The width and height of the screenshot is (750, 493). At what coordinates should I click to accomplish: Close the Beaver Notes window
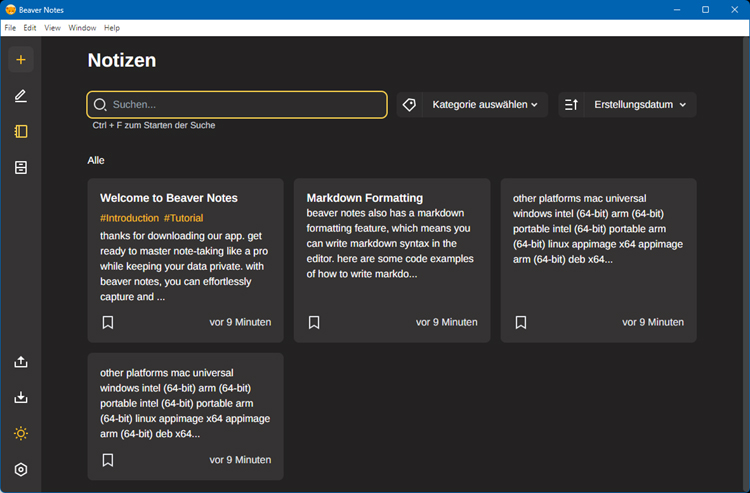pos(735,10)
